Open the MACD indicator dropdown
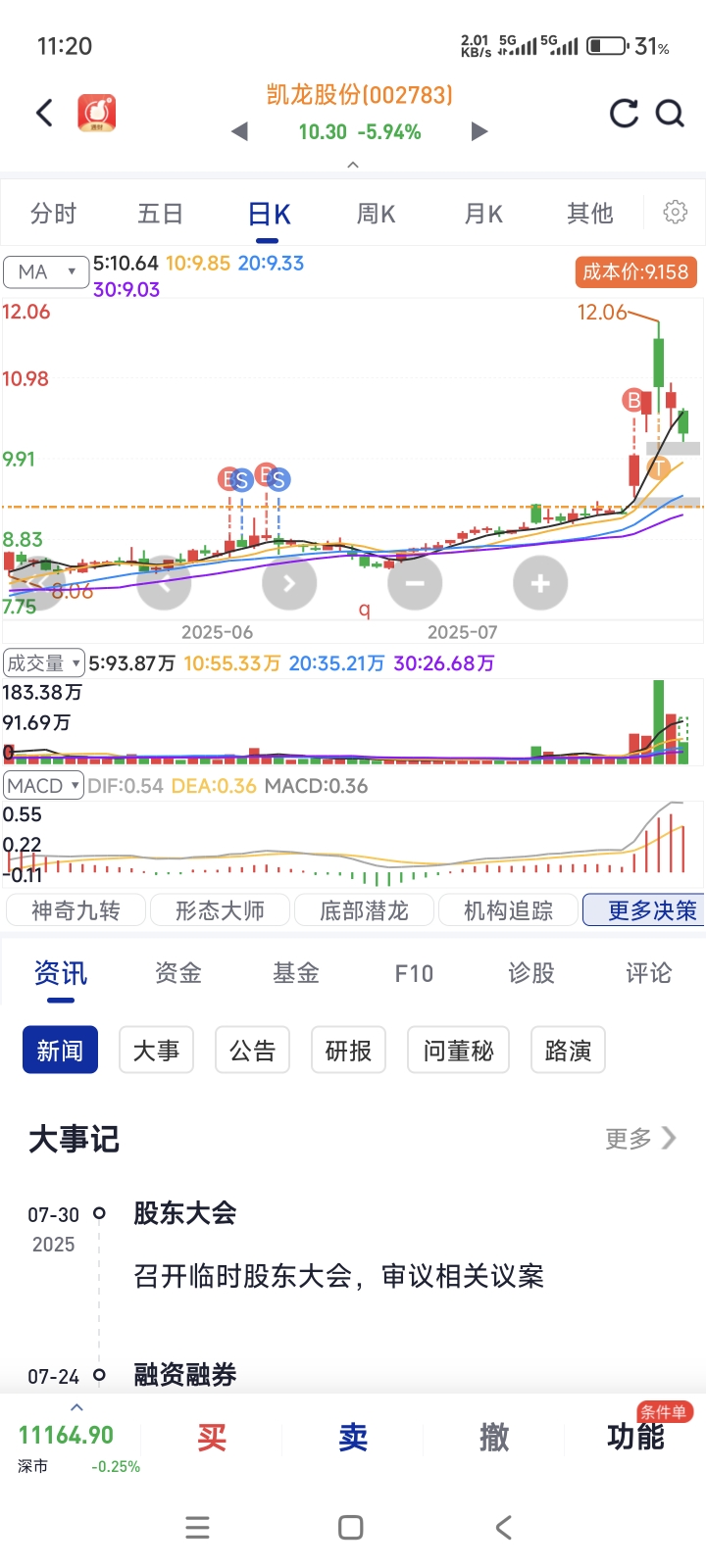Viewport: 706px width, 1568px height. (44, 786)
